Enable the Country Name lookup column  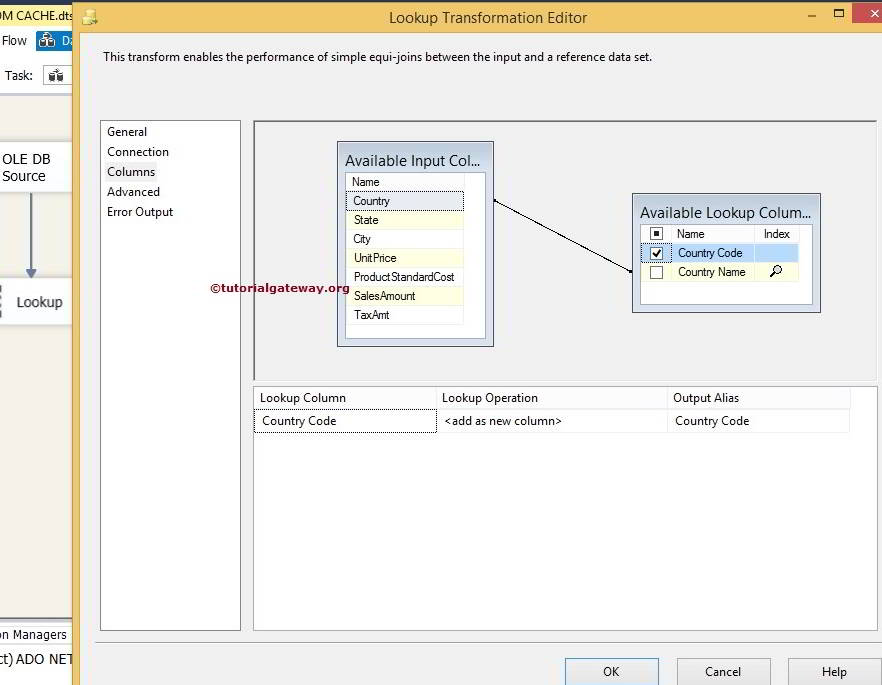coord(656,271)
